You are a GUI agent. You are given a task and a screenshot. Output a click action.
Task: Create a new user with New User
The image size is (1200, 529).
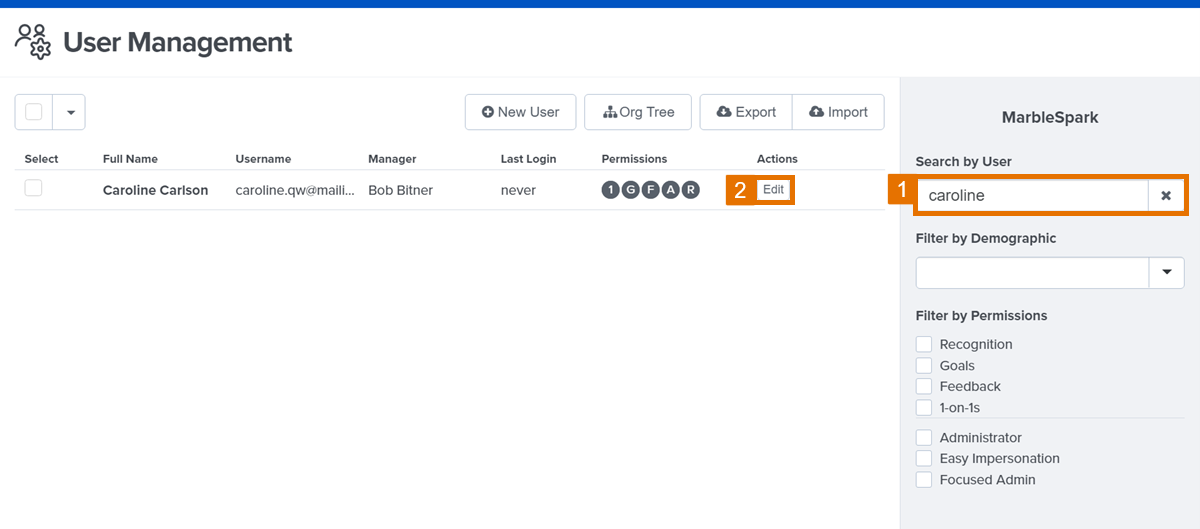click(x=521, y=112)
